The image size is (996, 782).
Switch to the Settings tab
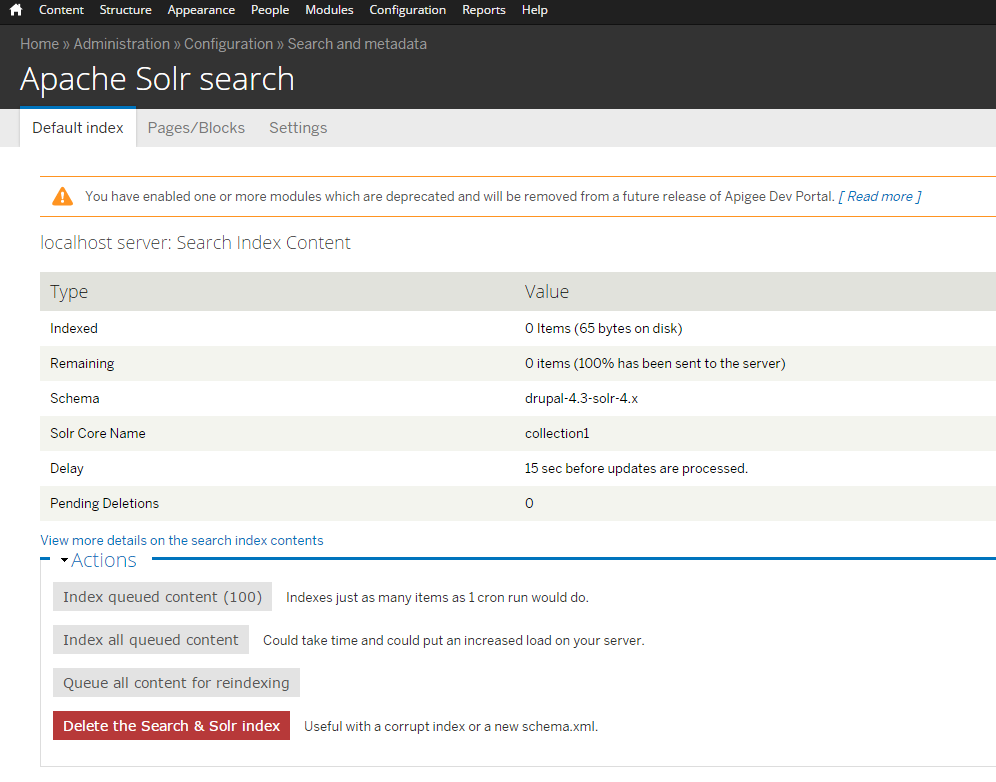(298, 128)
